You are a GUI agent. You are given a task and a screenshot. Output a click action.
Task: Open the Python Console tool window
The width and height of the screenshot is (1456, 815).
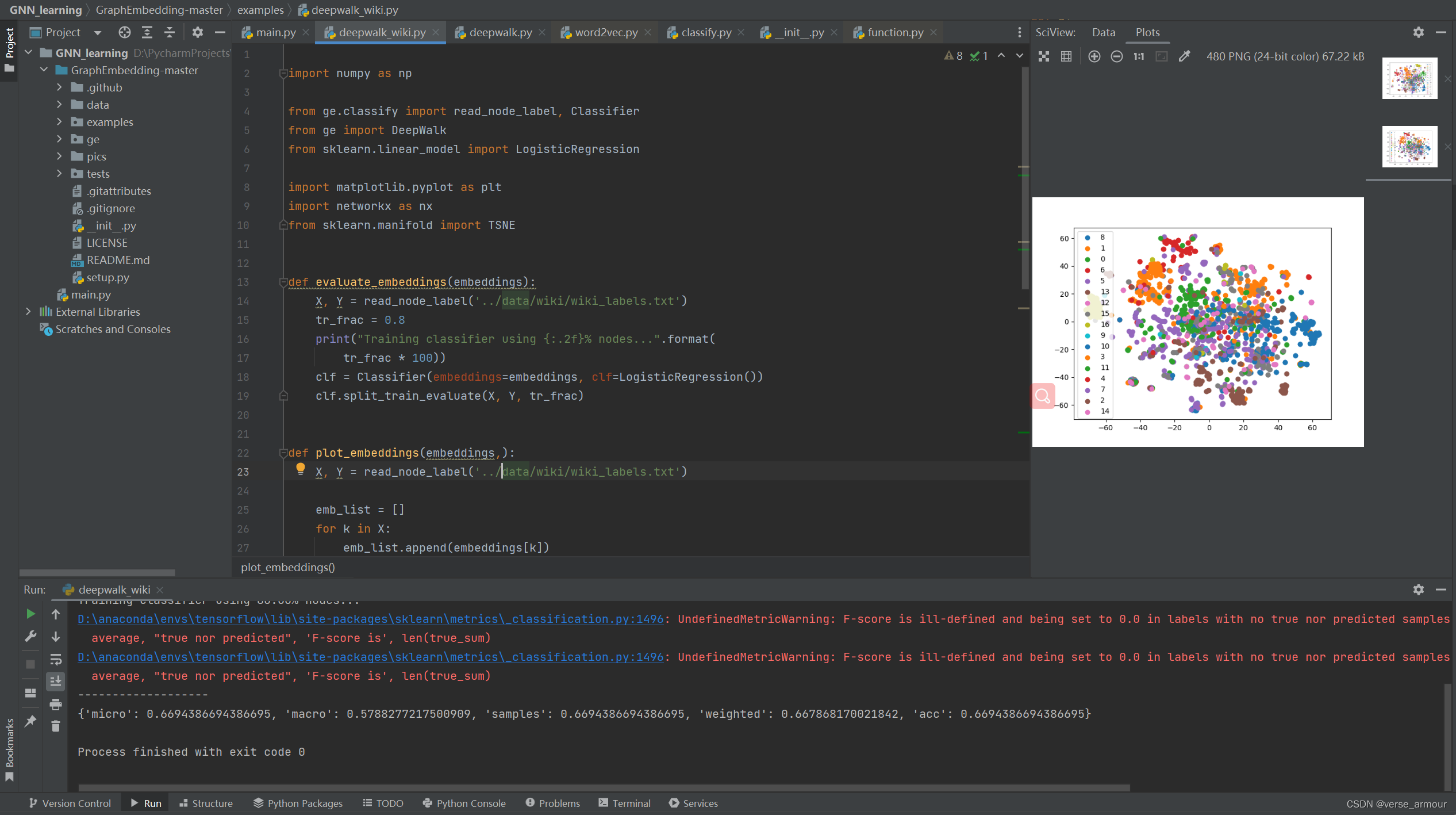(464, 803)
